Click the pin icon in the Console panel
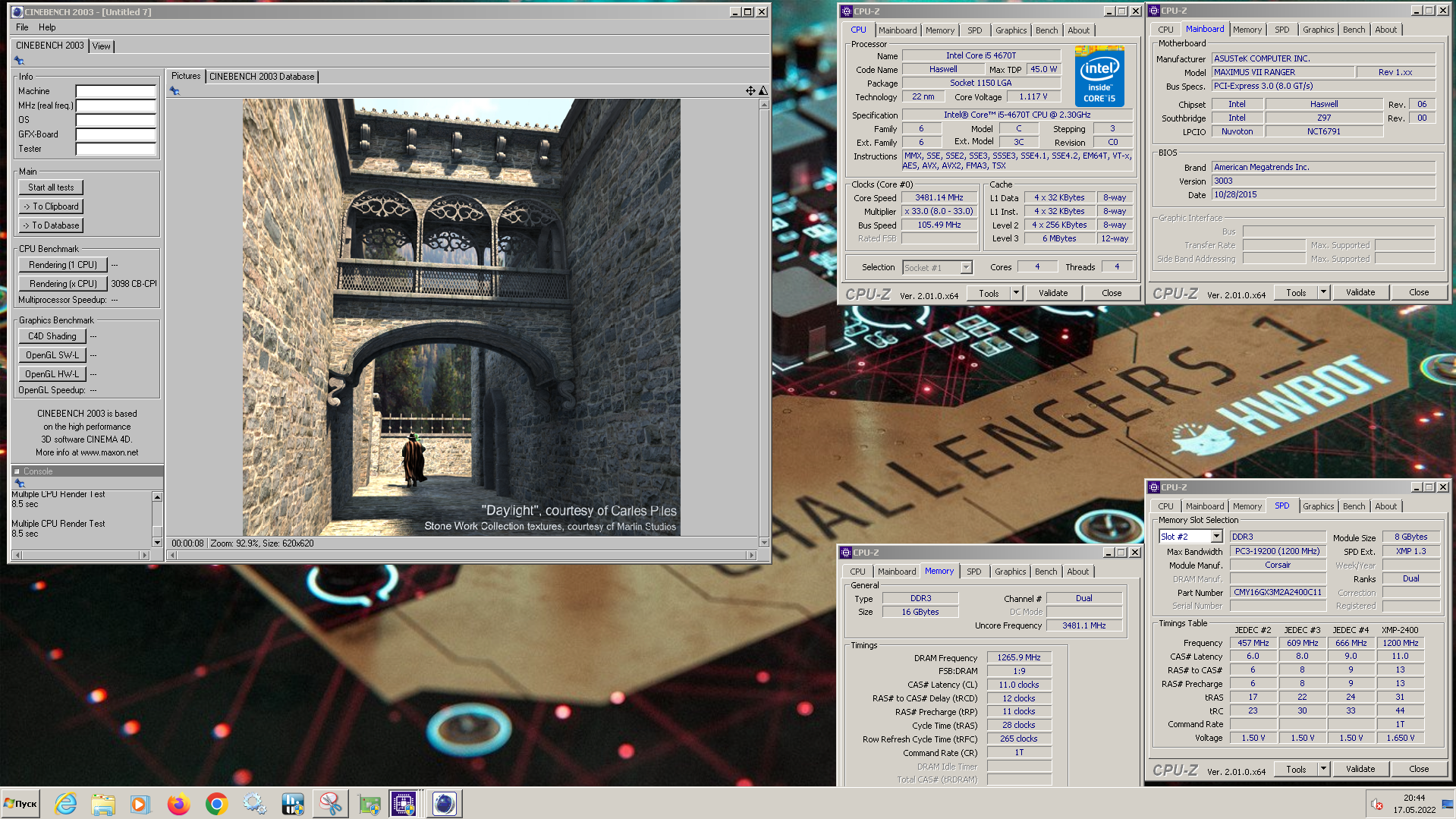 [x=20, y=484]
